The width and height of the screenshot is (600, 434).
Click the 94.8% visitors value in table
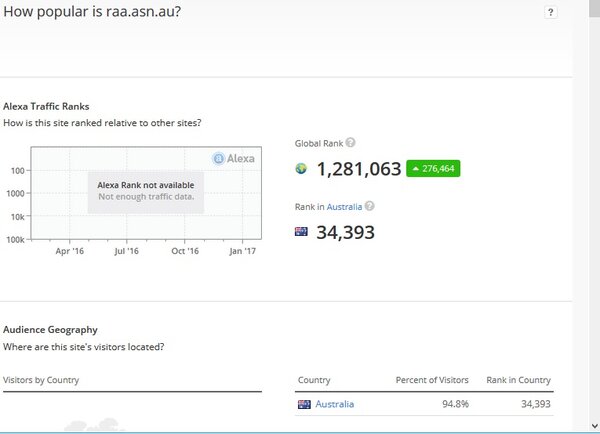453,404
